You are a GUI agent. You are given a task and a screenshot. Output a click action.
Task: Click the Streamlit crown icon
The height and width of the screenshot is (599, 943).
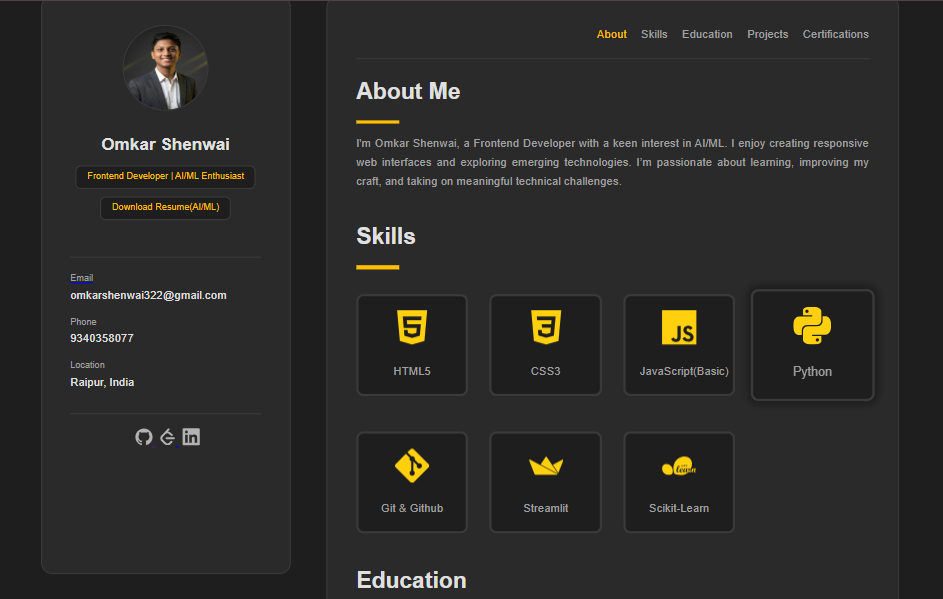(545, 466)
